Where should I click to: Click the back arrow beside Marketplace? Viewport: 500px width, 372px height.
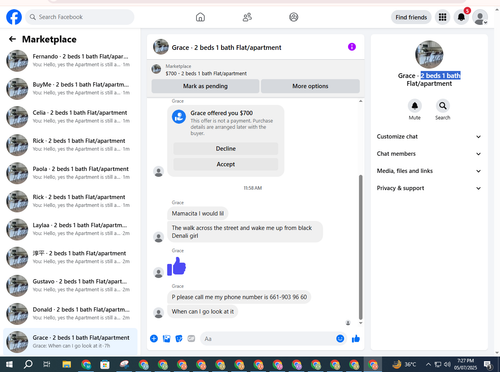click(x=13, y=39)
